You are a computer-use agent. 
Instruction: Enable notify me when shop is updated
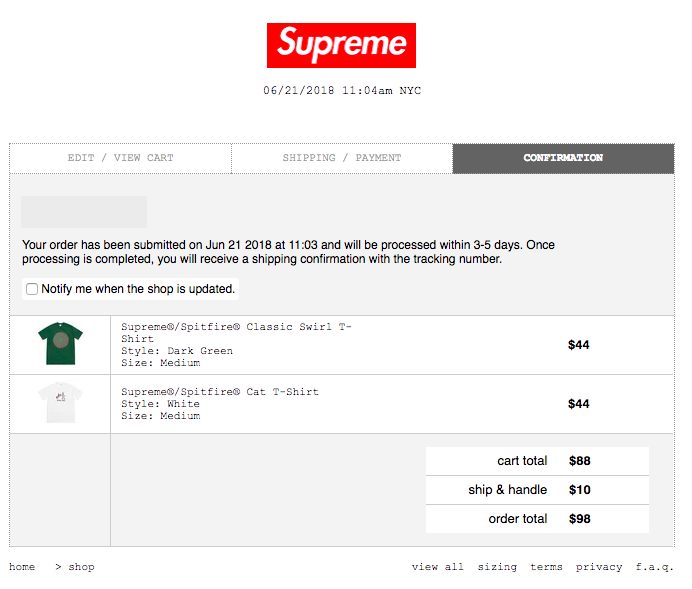click(32, 289)
